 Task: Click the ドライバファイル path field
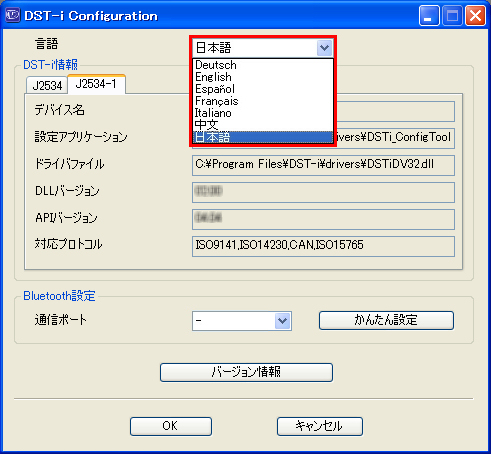pos(323,165)
